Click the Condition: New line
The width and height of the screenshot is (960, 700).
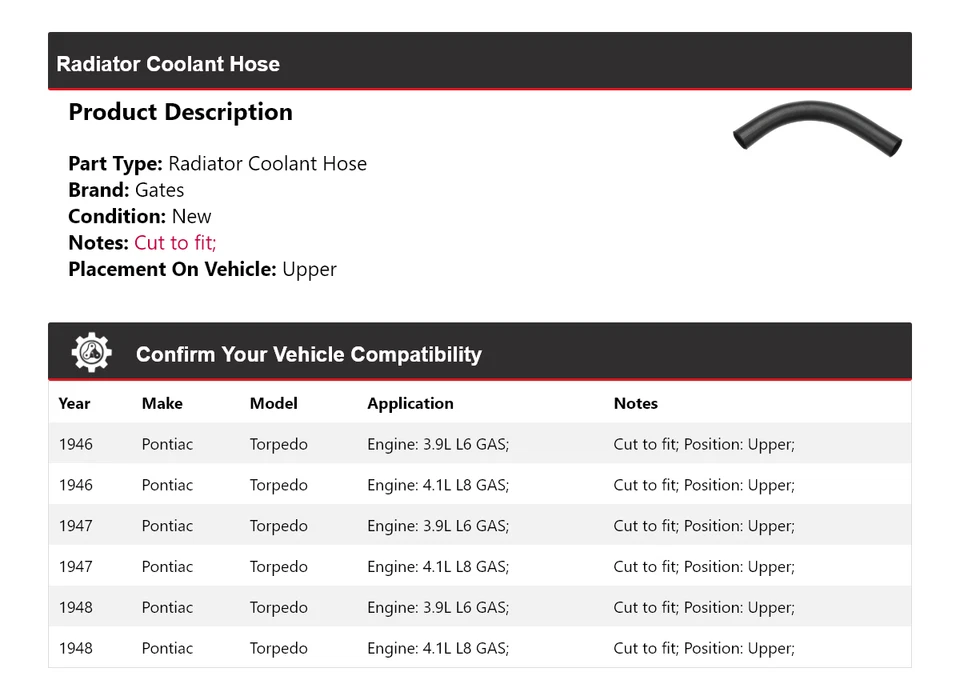(140, 216)
